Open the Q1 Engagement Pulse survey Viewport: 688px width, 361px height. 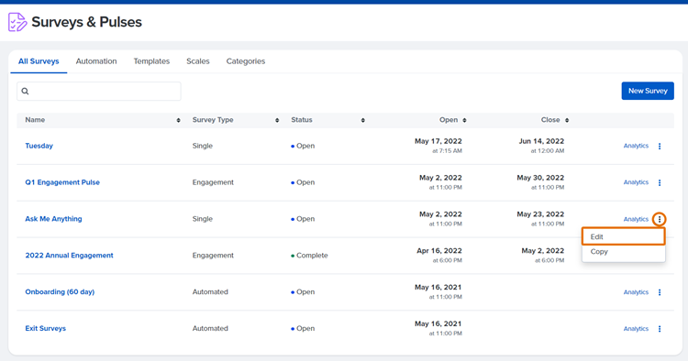pos(62,182)
